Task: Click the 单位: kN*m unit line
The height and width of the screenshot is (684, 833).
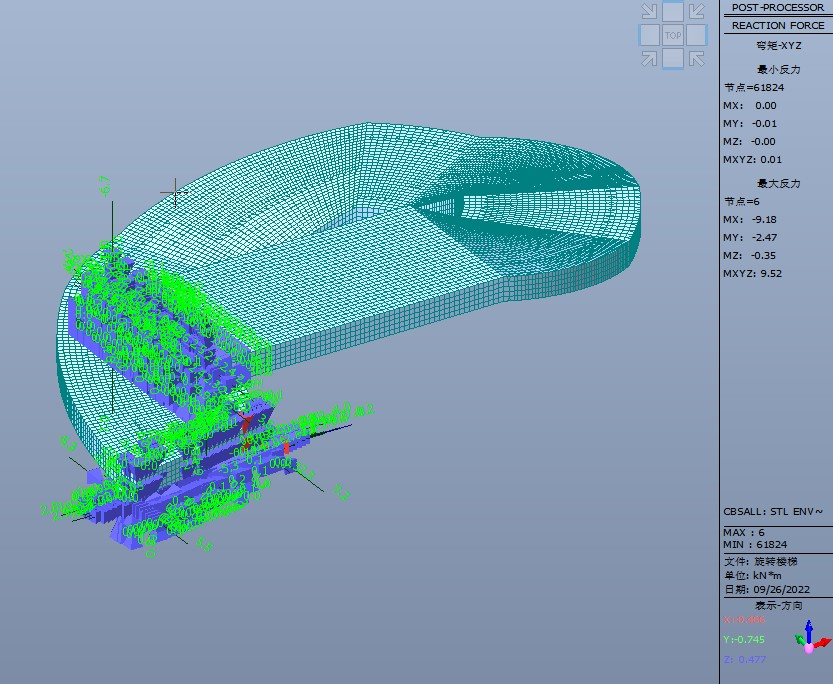Action: [x=752, y=576]
